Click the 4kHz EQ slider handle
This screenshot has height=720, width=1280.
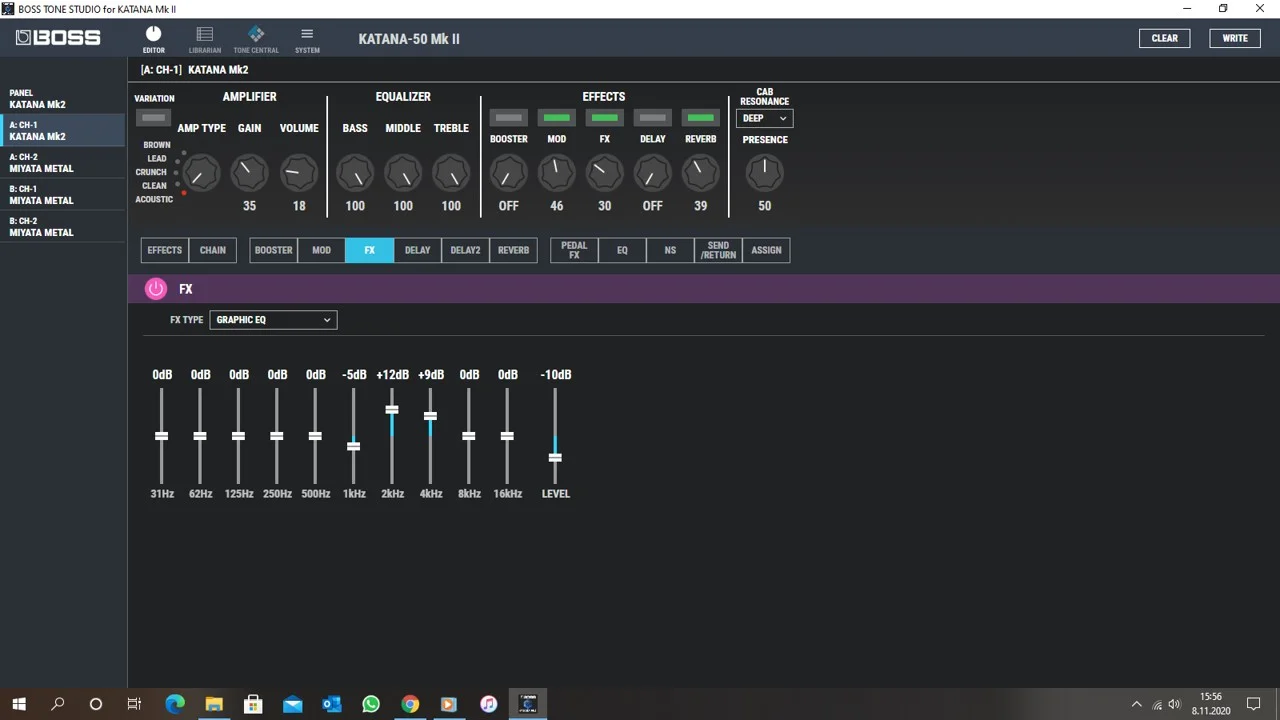[430, 416]
